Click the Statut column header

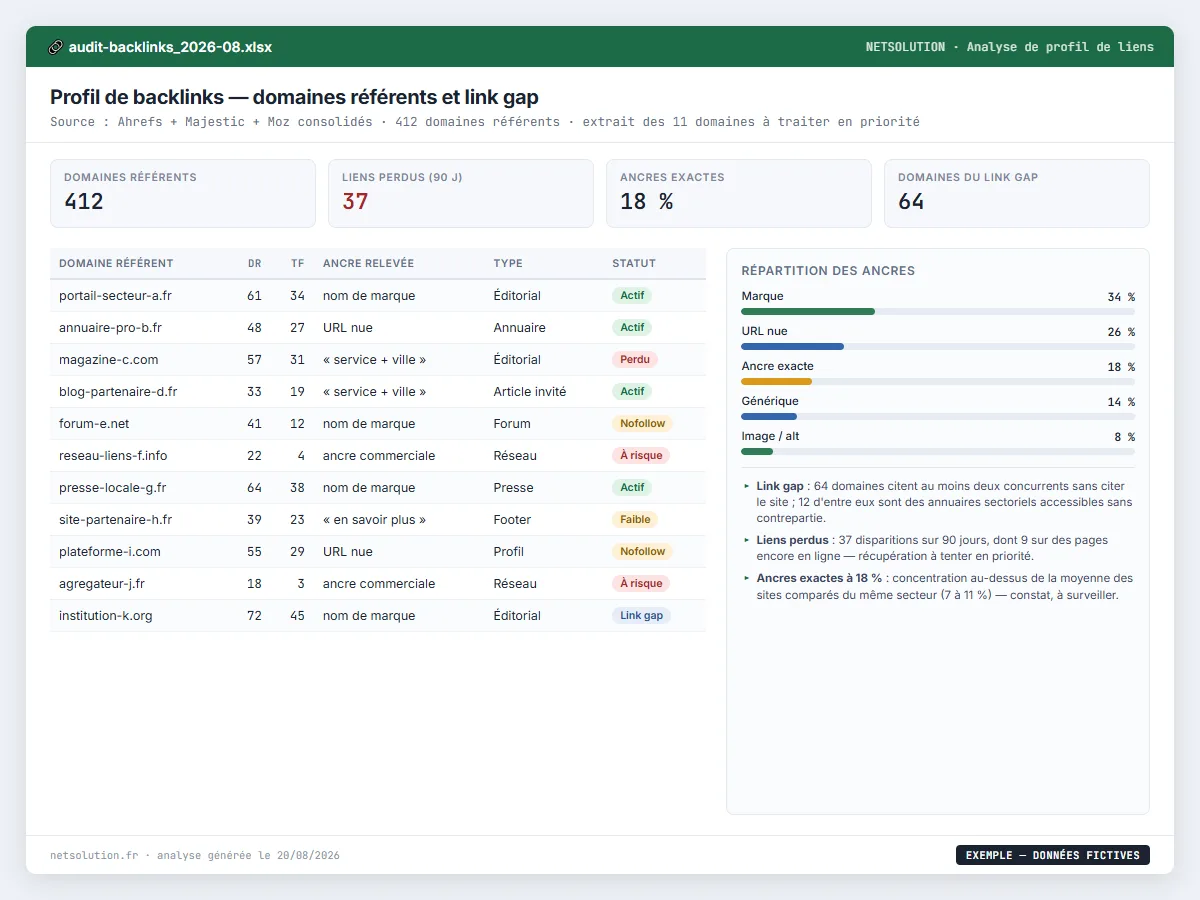pos(634,263)
